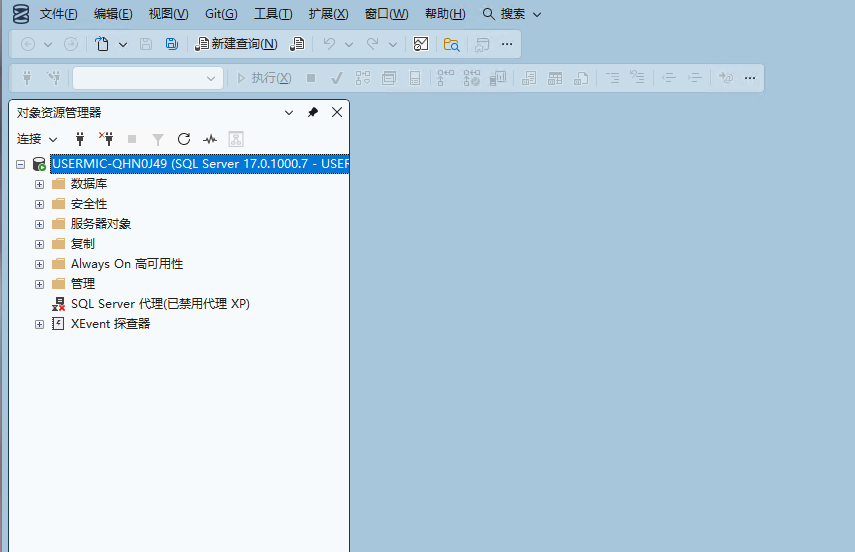Click the display estimated execution plan icon
Viewport: 855px width, 552px height.
[363, 78]
